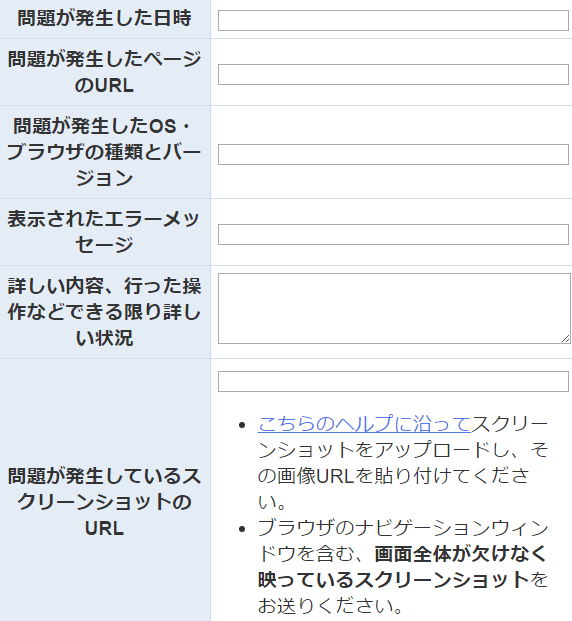Select the OS・ブラウザの種類とバージョン input field
The width and height of the screenshot is (572, 621).
click(393, 154)
